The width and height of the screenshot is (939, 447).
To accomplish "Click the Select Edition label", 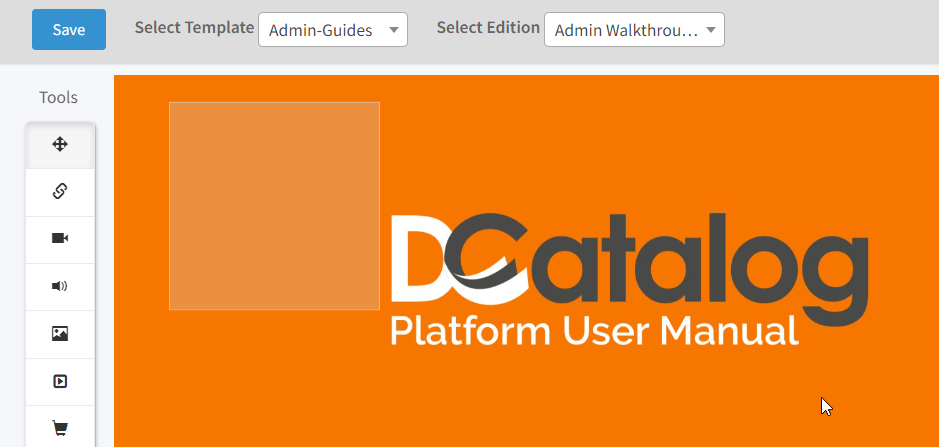I will 488,28.
